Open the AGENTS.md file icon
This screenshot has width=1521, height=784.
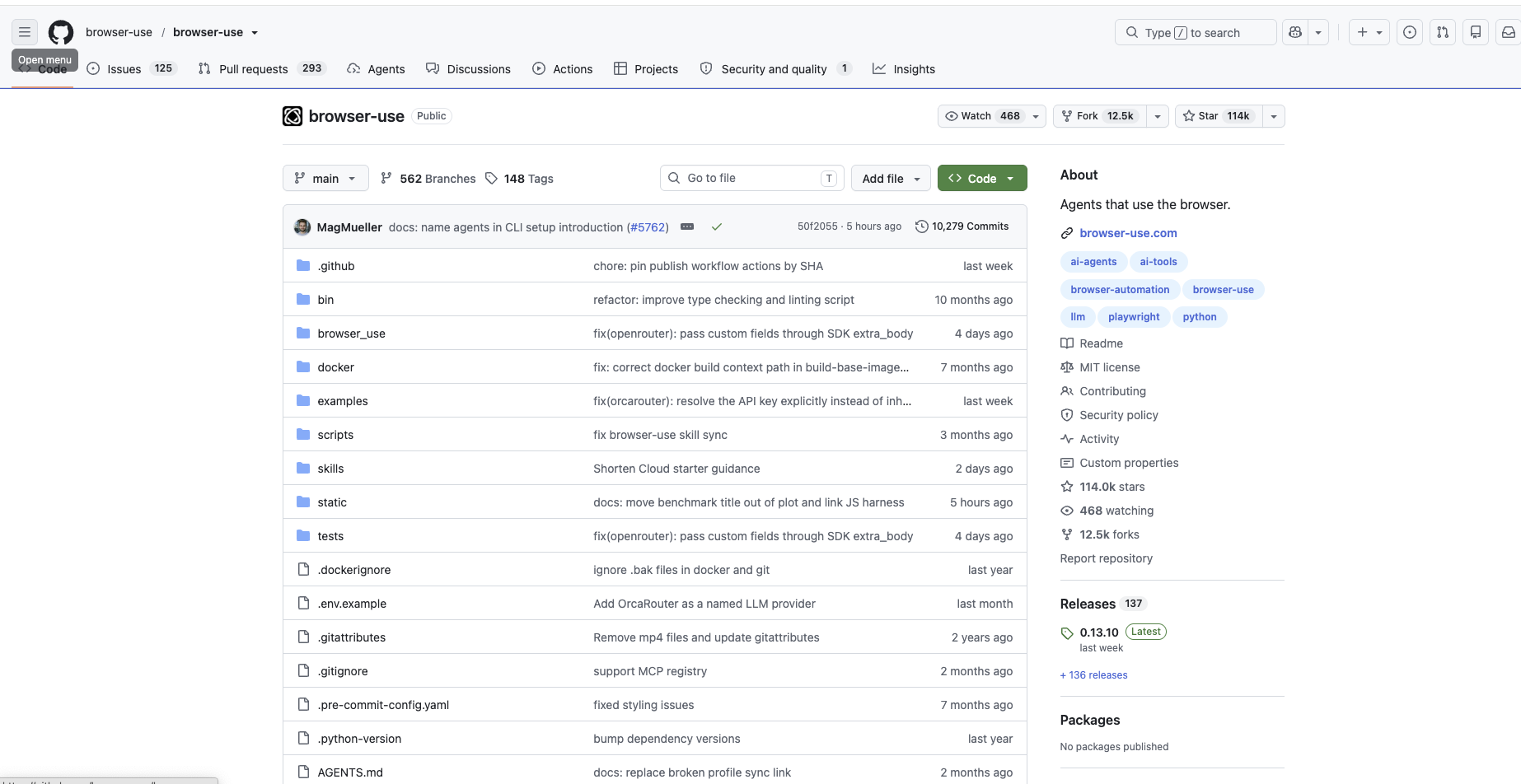click(303, 772)
